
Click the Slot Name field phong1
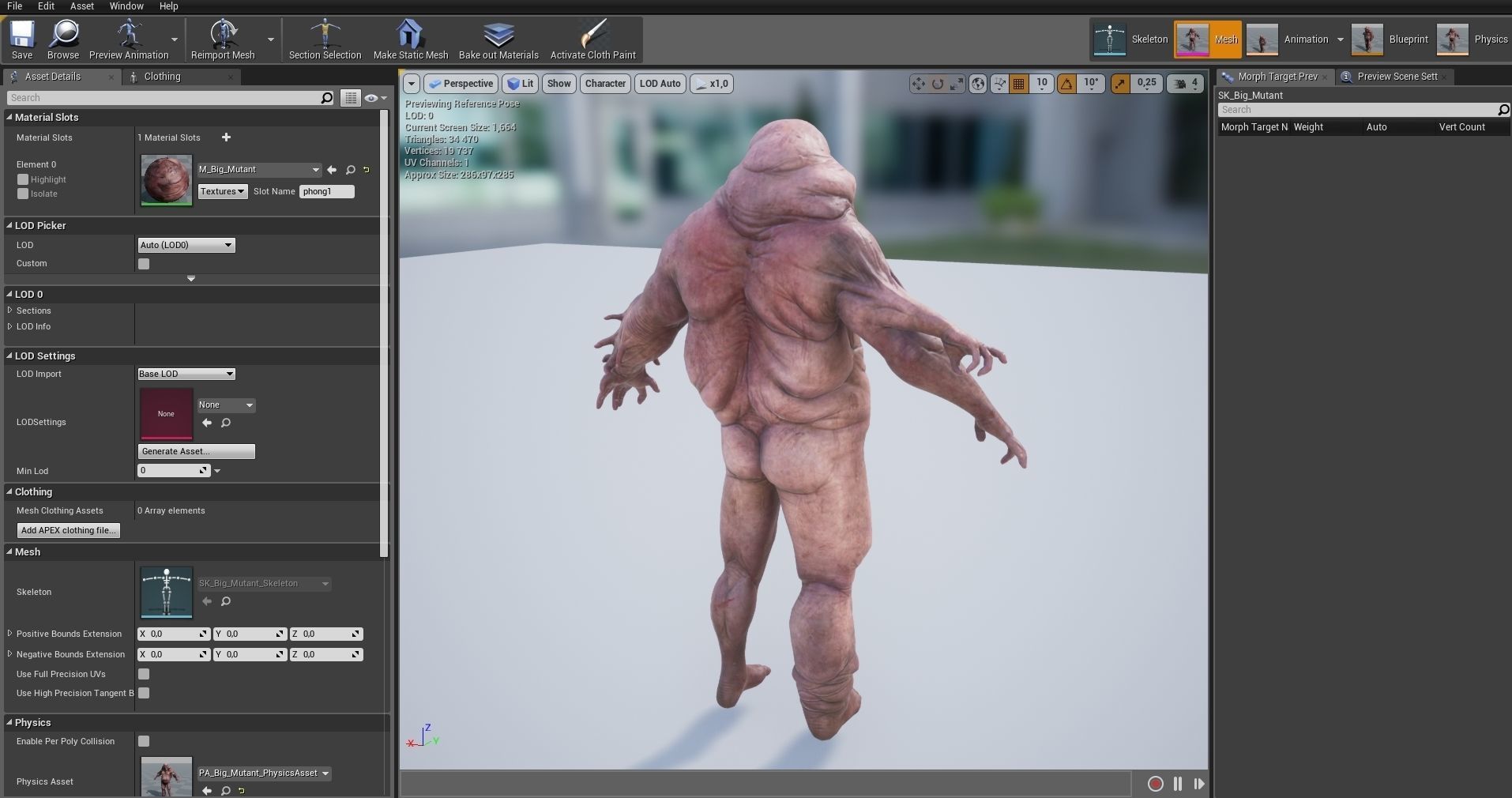point(327,191)
